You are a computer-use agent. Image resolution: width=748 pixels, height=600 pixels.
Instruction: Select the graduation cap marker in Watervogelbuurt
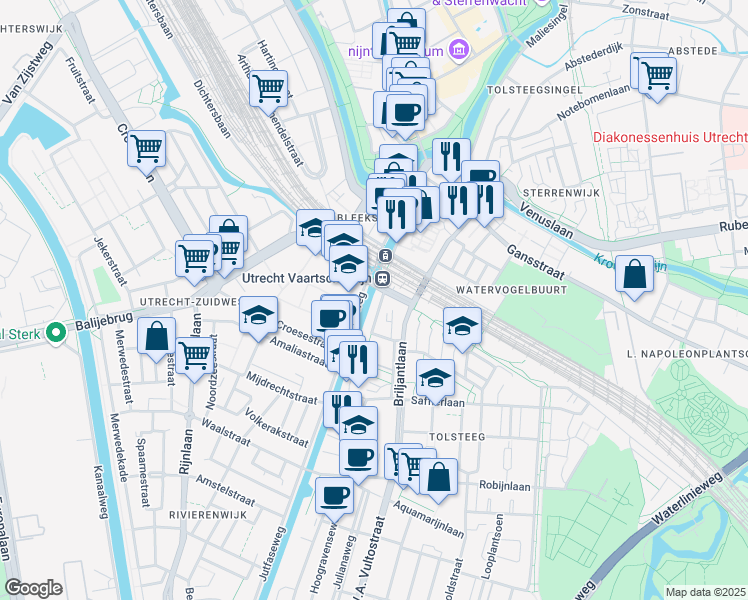(462, 326)
